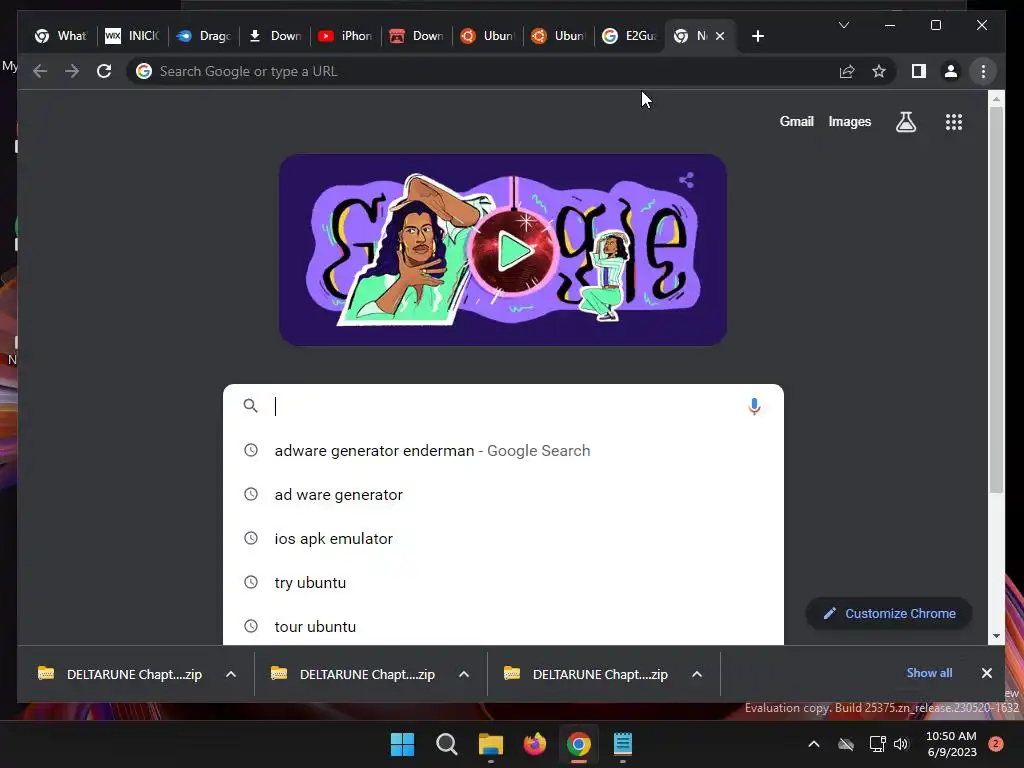Switch to the second Ubuntu tab

pos(559,36)
